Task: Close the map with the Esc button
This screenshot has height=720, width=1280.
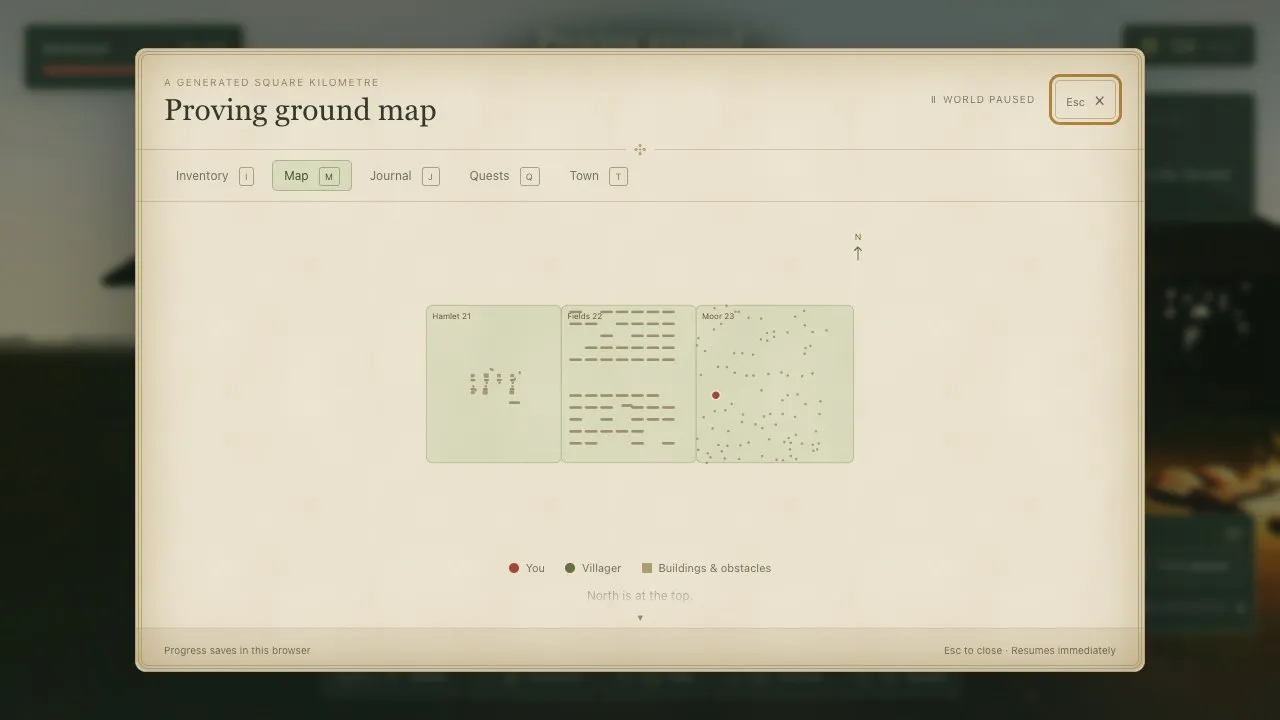Action: pyautogui.click(x=1085, y=100)
